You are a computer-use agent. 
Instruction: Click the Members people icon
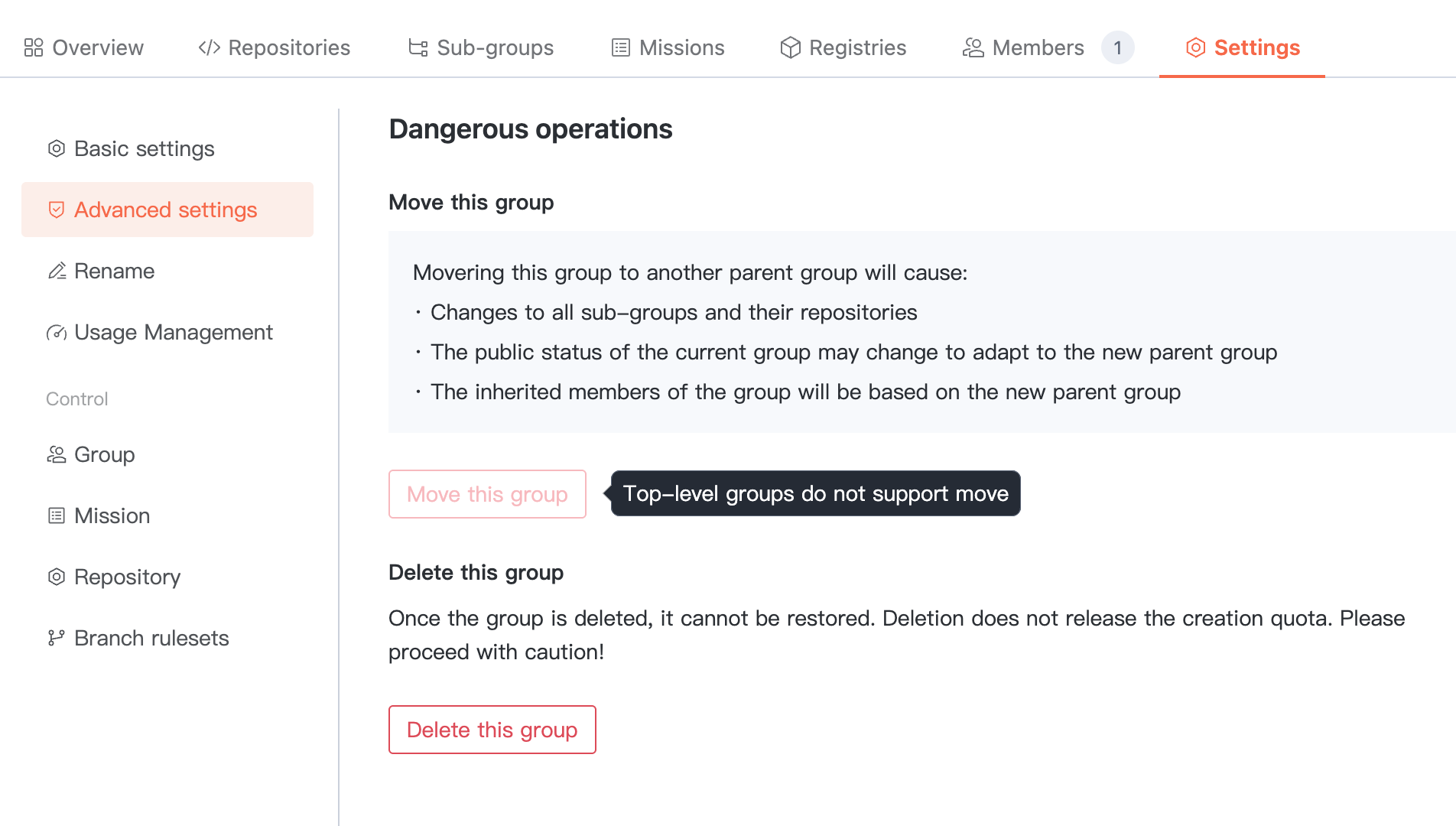point(973,47)
